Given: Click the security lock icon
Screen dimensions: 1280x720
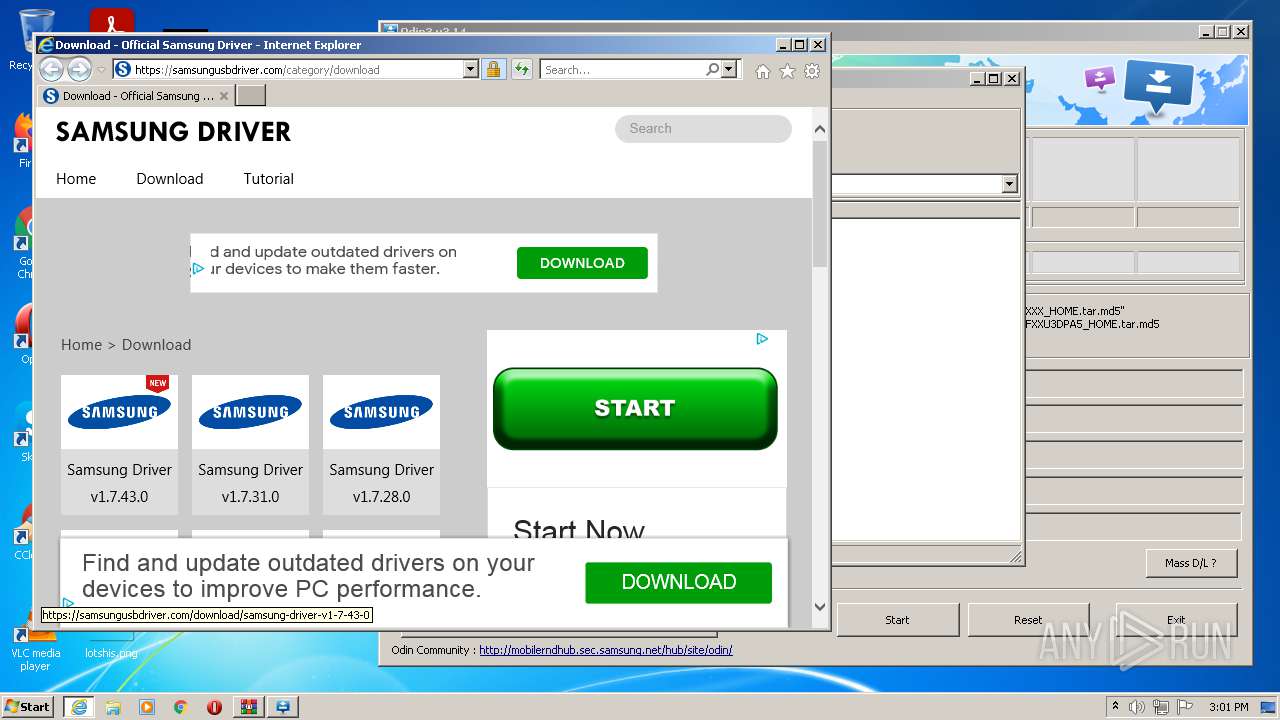Looking at the screenshot, I should click(493, 69).
